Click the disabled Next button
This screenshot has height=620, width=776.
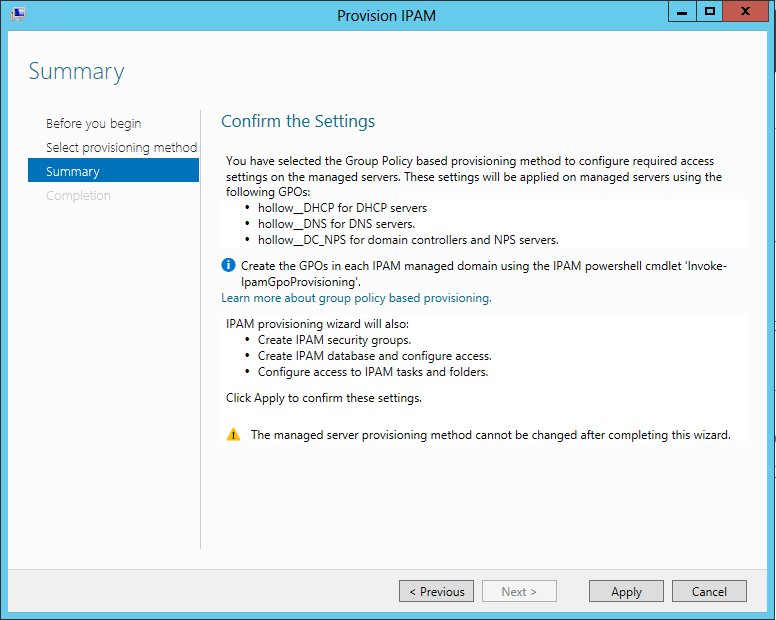(519, 591)
